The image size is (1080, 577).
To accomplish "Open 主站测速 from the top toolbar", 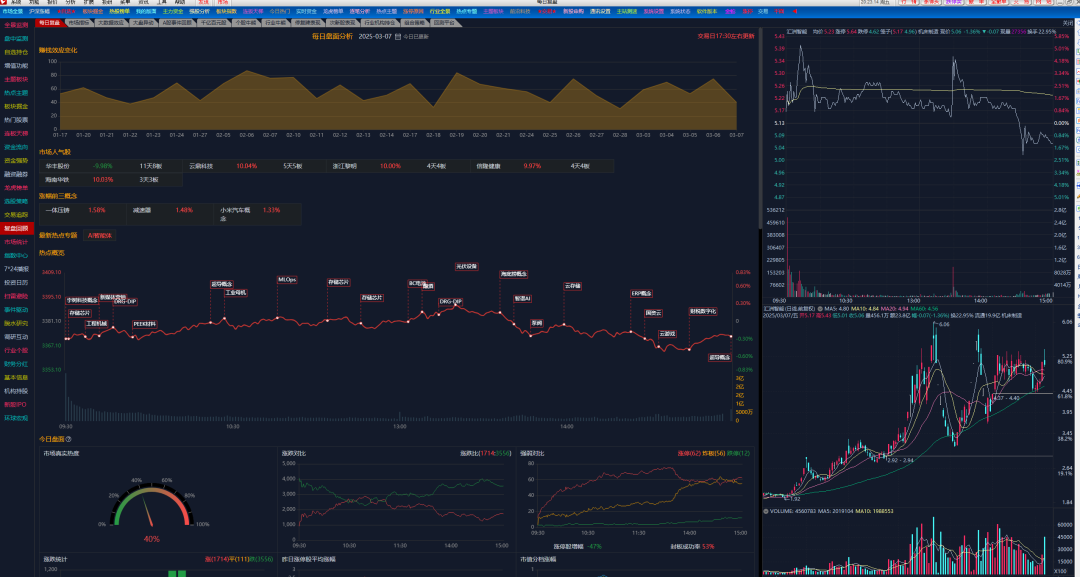I will tap(627, 11).
